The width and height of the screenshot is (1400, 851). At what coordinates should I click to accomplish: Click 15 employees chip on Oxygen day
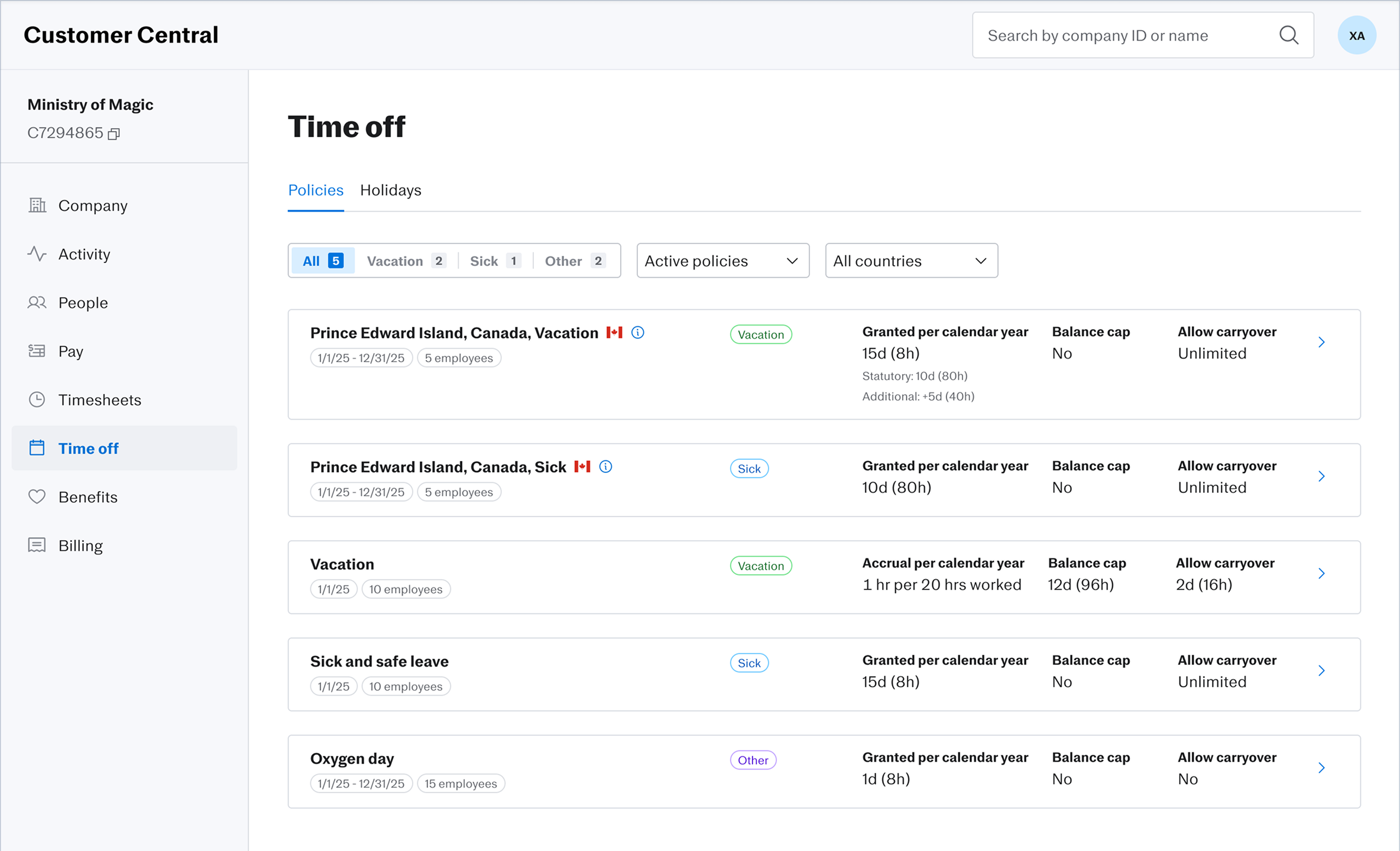click(x=461, y=784)
